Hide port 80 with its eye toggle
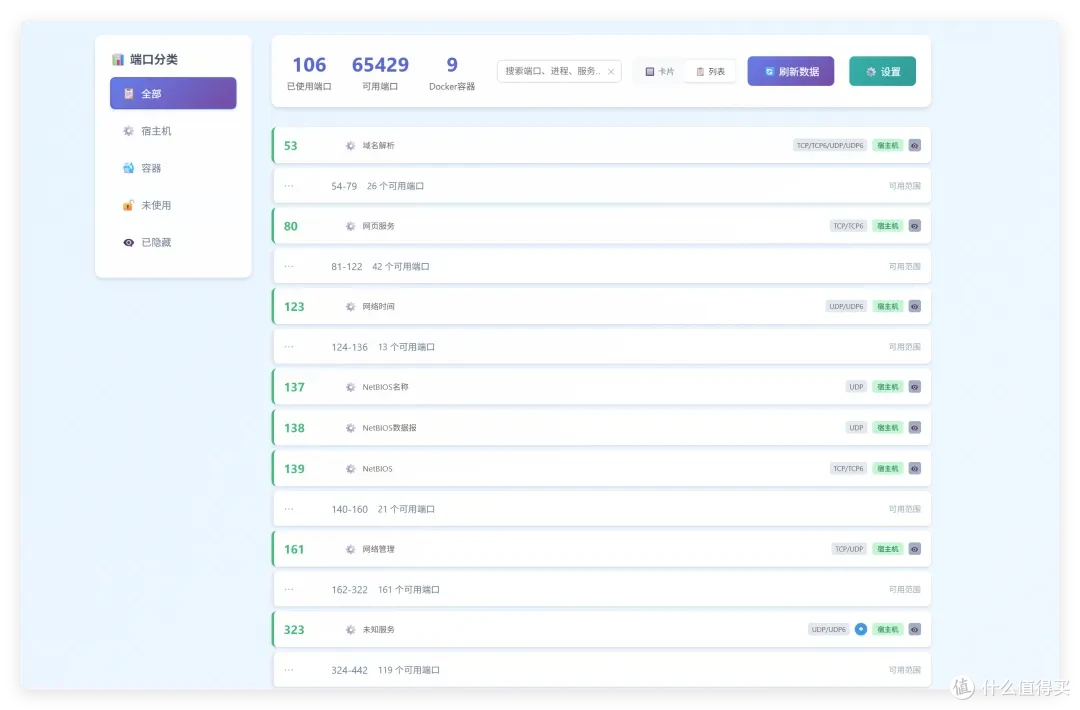Screen dimensions: 1080x710 915,226
